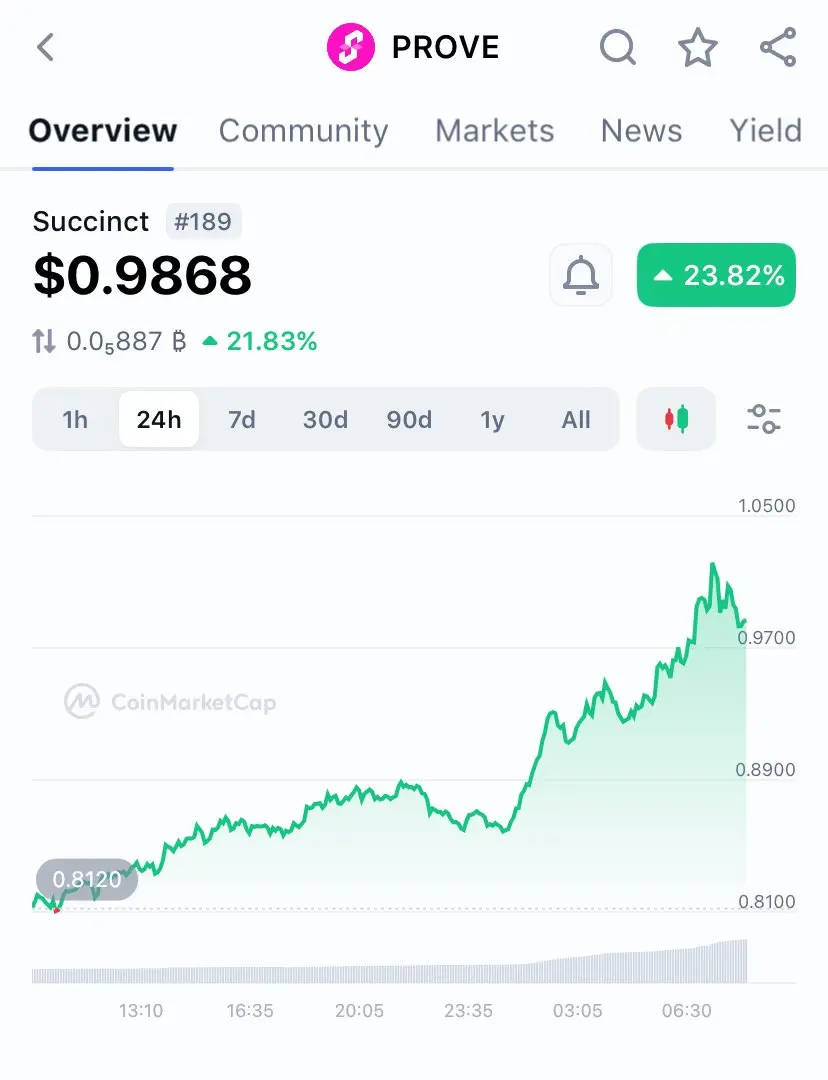This screenshot has height=1080, width=828.
Task: Tap the green 23.82% change button
Action: coord(716,275)
